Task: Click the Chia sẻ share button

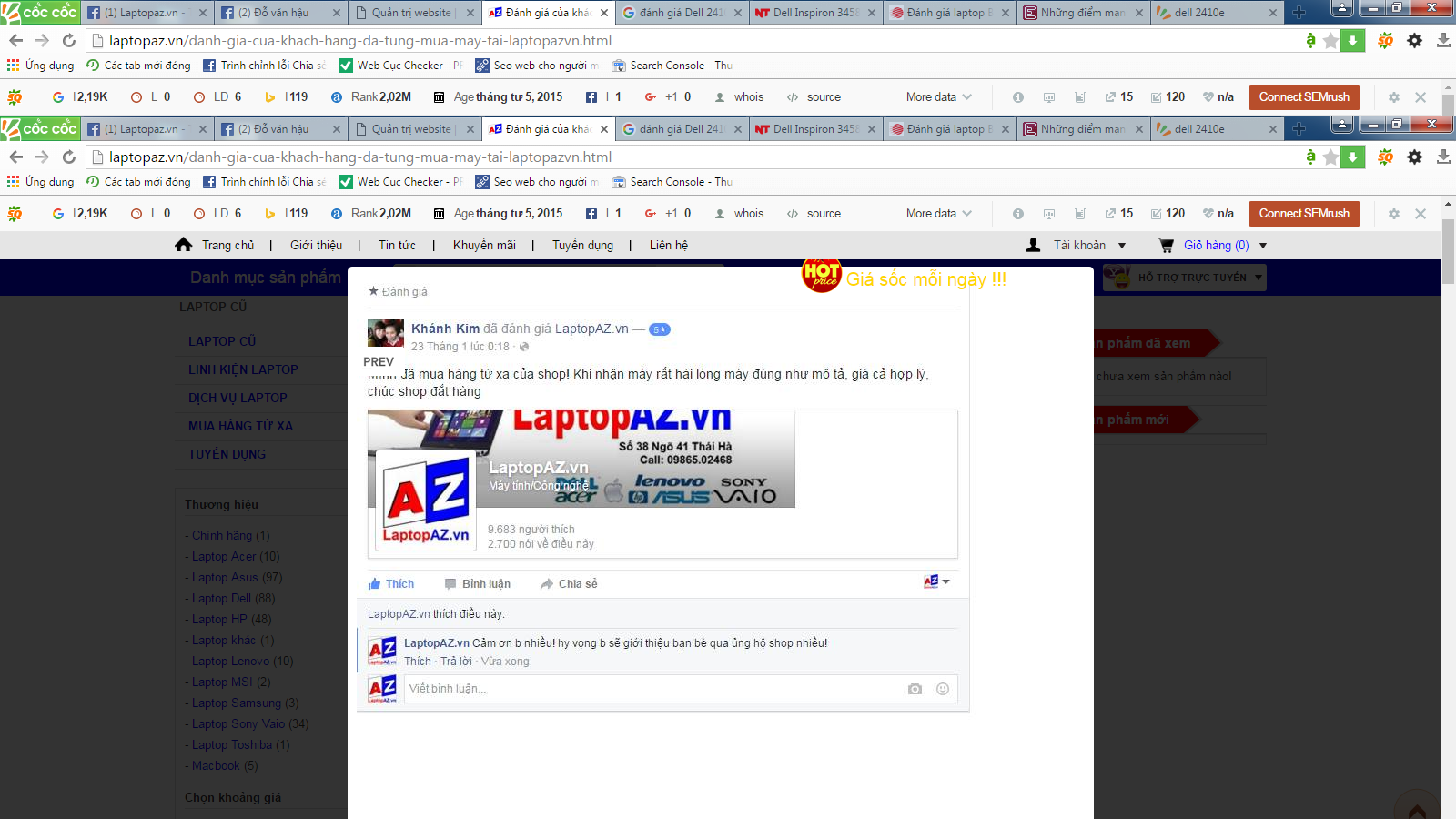Action: [569, 584]
